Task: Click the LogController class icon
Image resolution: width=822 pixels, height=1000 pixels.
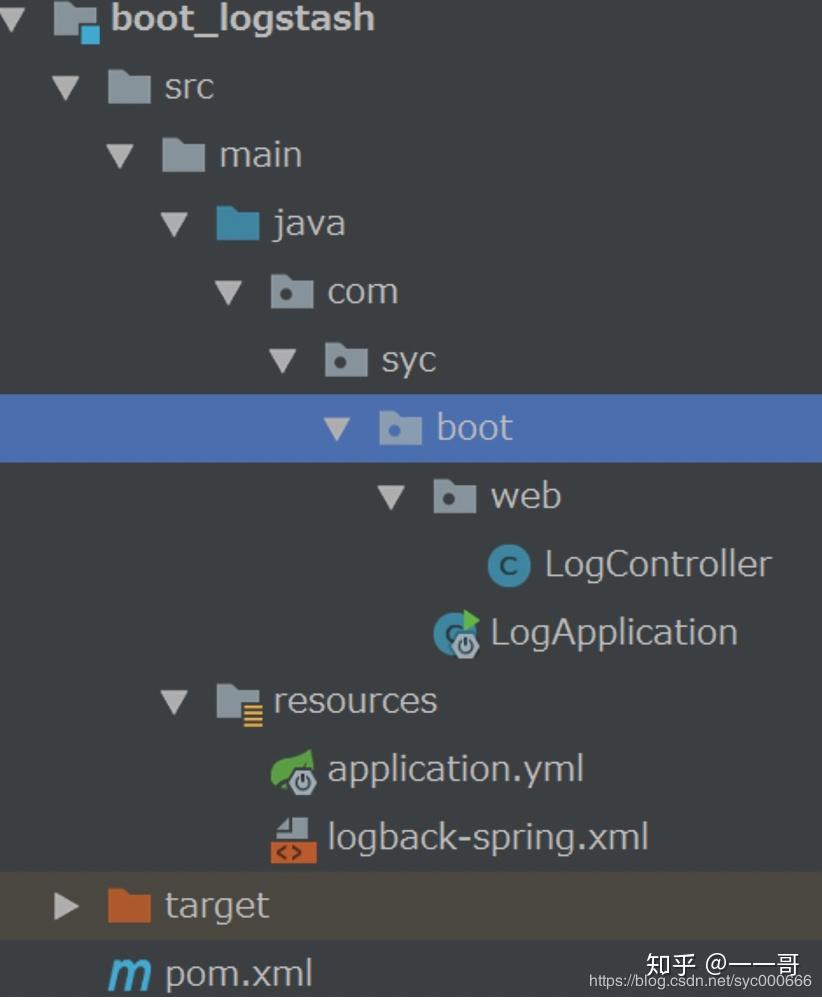Action: click(508, 565)
